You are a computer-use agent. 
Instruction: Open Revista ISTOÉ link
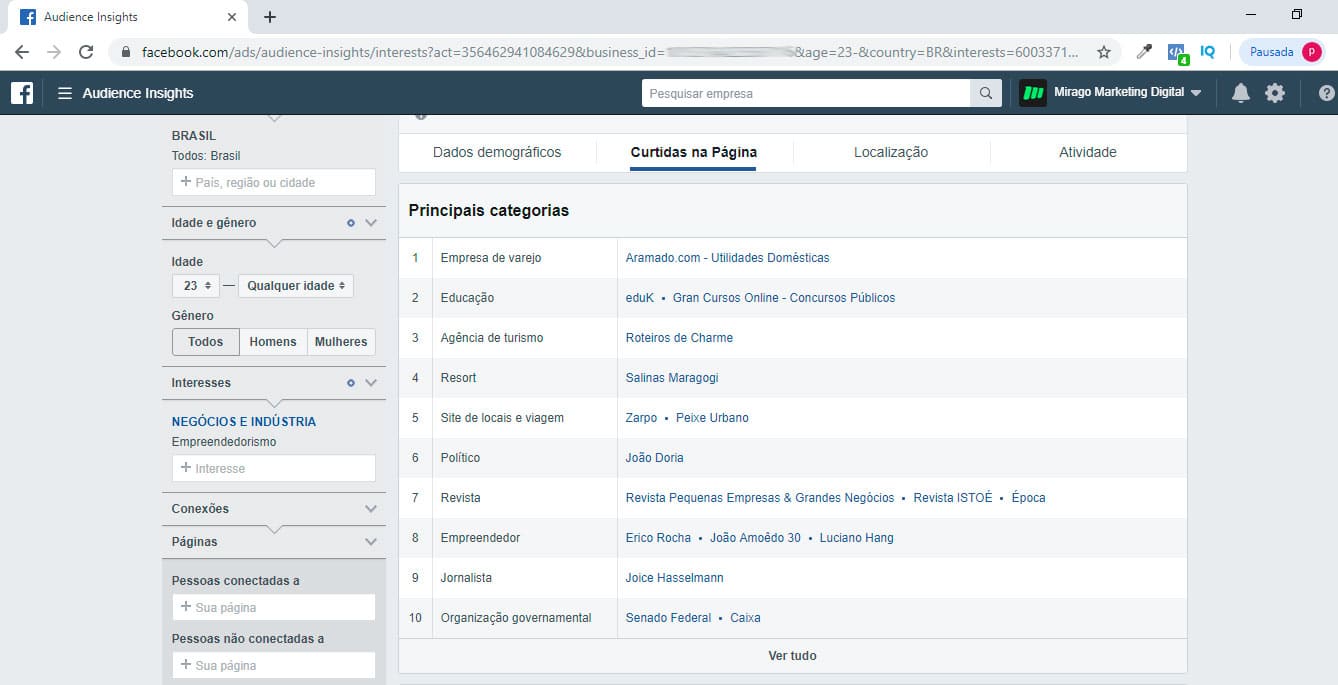[953, 498]
